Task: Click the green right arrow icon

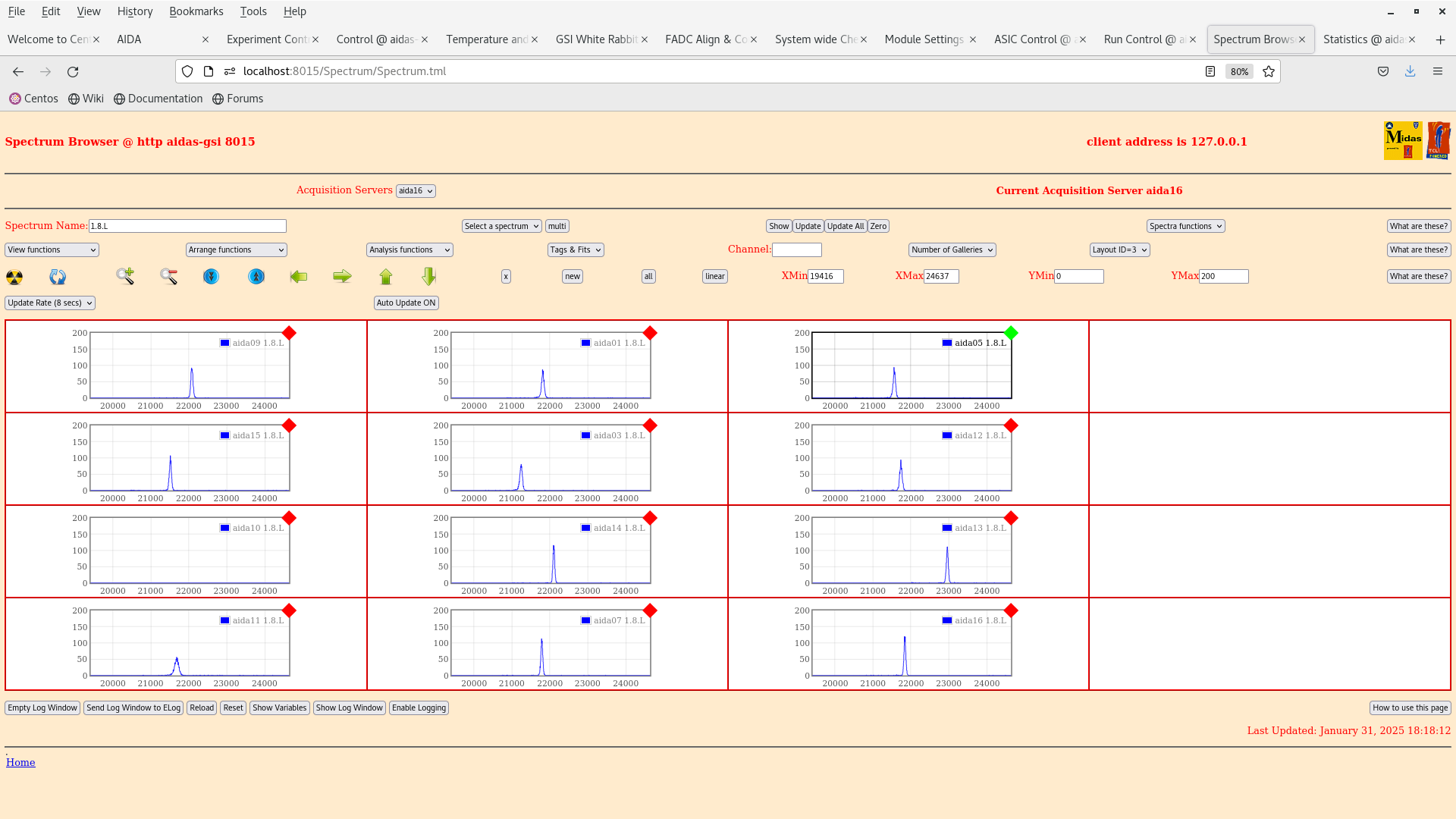Action: click(342, 277)
